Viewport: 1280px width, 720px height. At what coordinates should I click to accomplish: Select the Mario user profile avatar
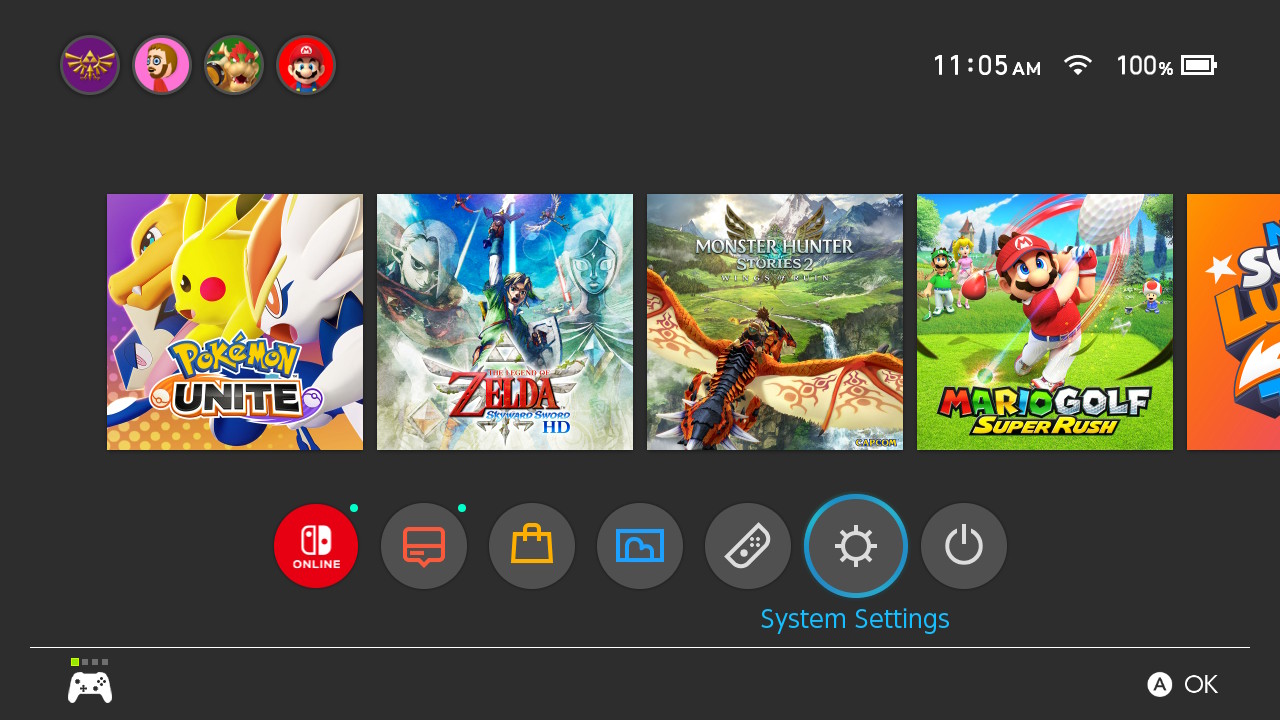coord(306,66)
